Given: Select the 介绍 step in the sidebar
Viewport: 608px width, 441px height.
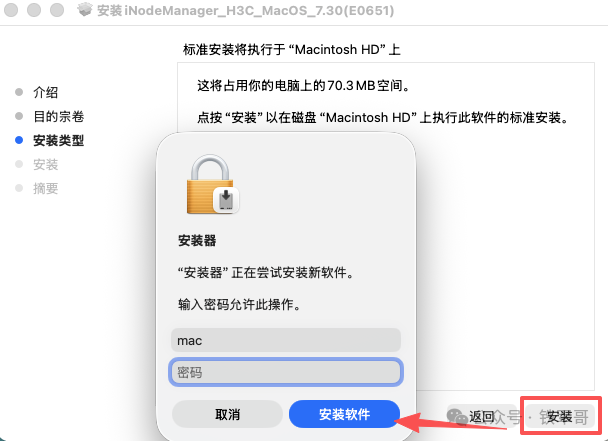Looking at the screenshot, I should [x=45, y=92].
